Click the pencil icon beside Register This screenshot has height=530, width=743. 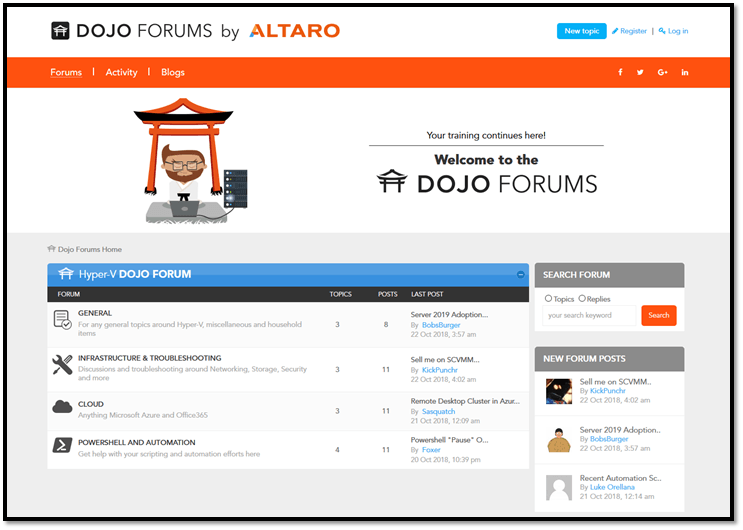tap(615, 31)
